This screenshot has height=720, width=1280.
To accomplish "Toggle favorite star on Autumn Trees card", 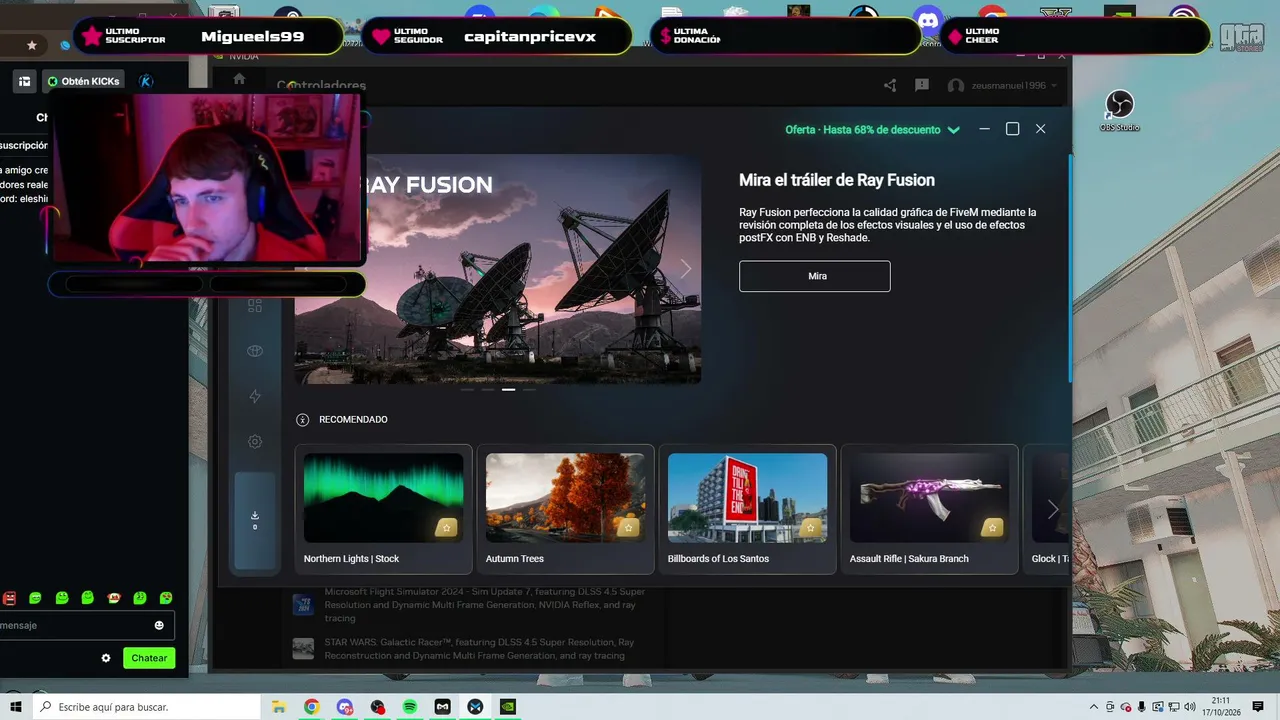I will tap(628, 527).
